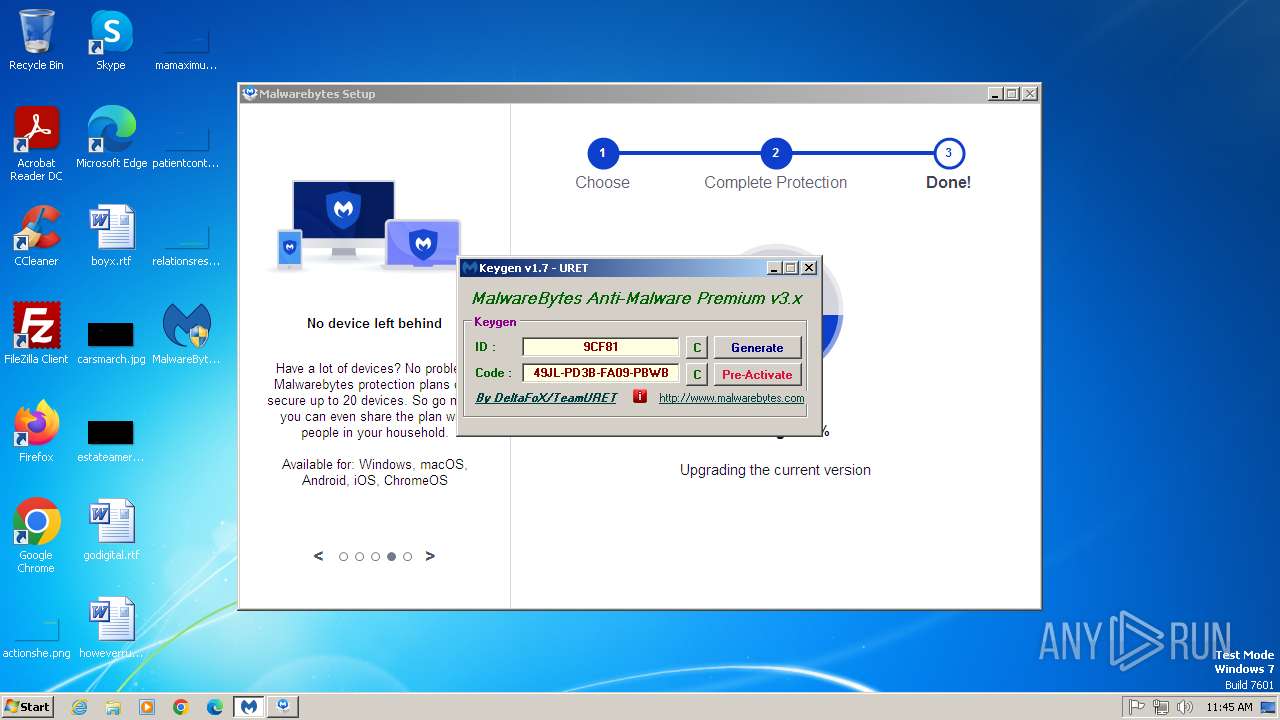Open media player from taskbar

click(x=147, y=706)
